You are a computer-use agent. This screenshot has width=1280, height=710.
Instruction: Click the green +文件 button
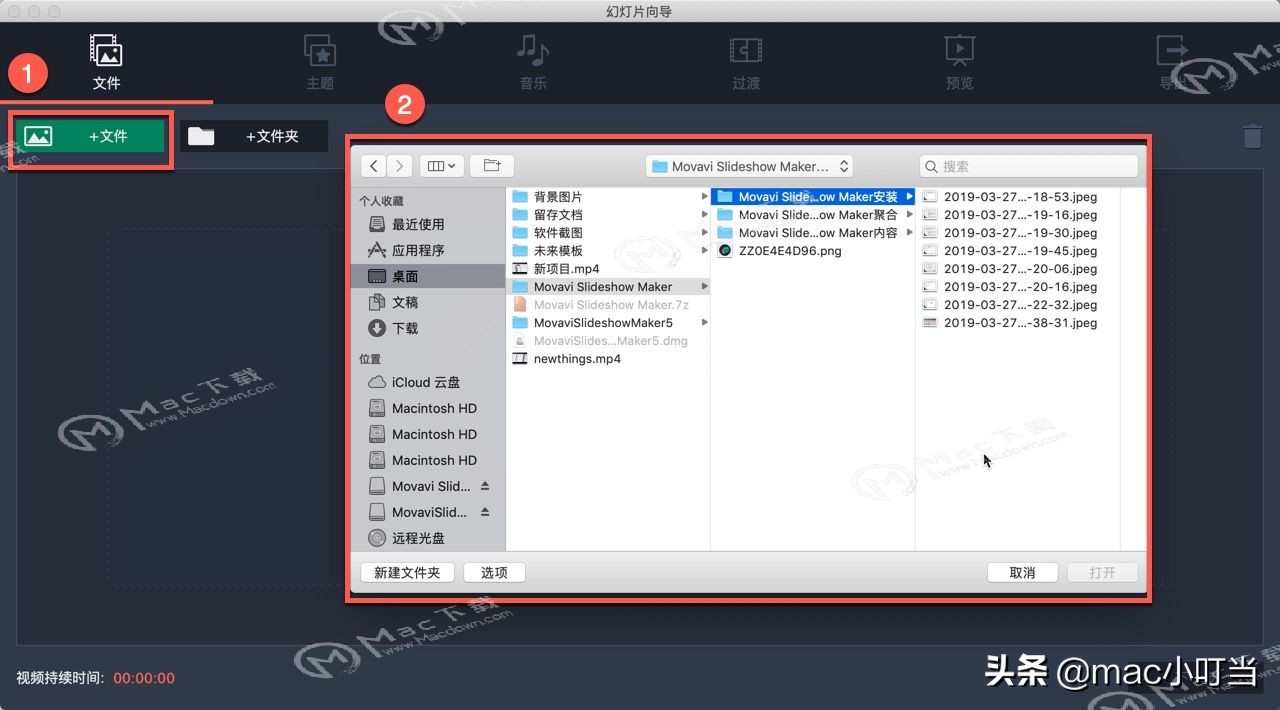point(90,136)
